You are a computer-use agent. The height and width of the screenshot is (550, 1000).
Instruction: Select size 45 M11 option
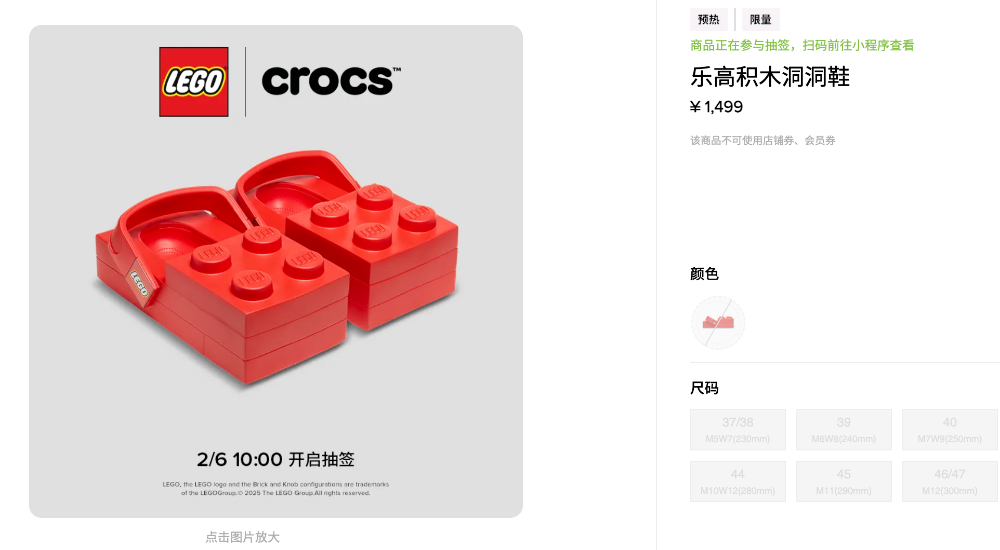coord(844,481)
